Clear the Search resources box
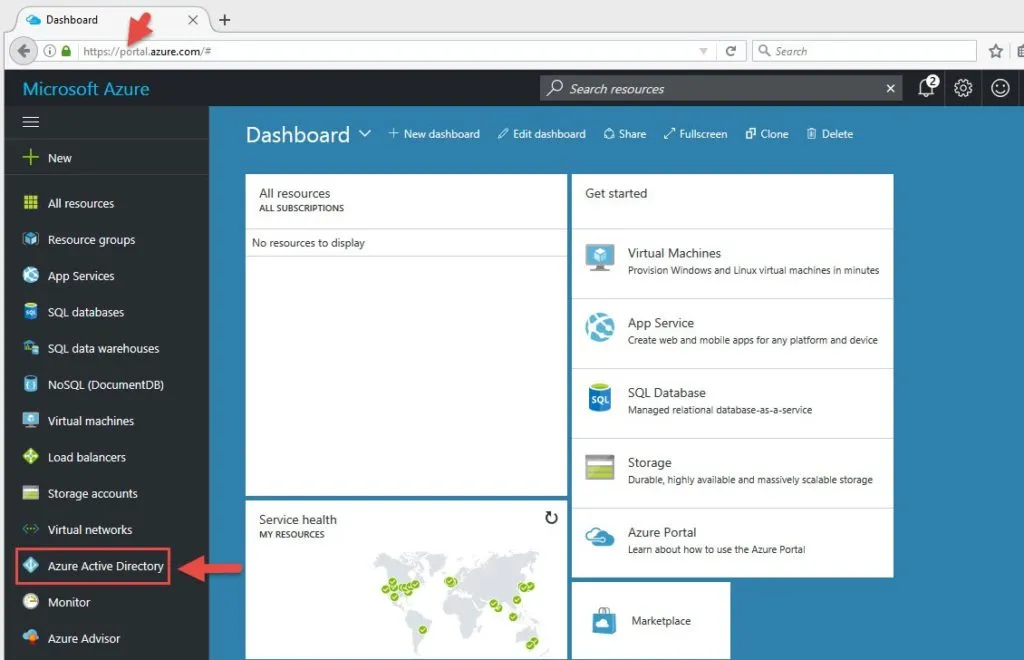This screenshot has width=1024, height=660. coord(891,89)
